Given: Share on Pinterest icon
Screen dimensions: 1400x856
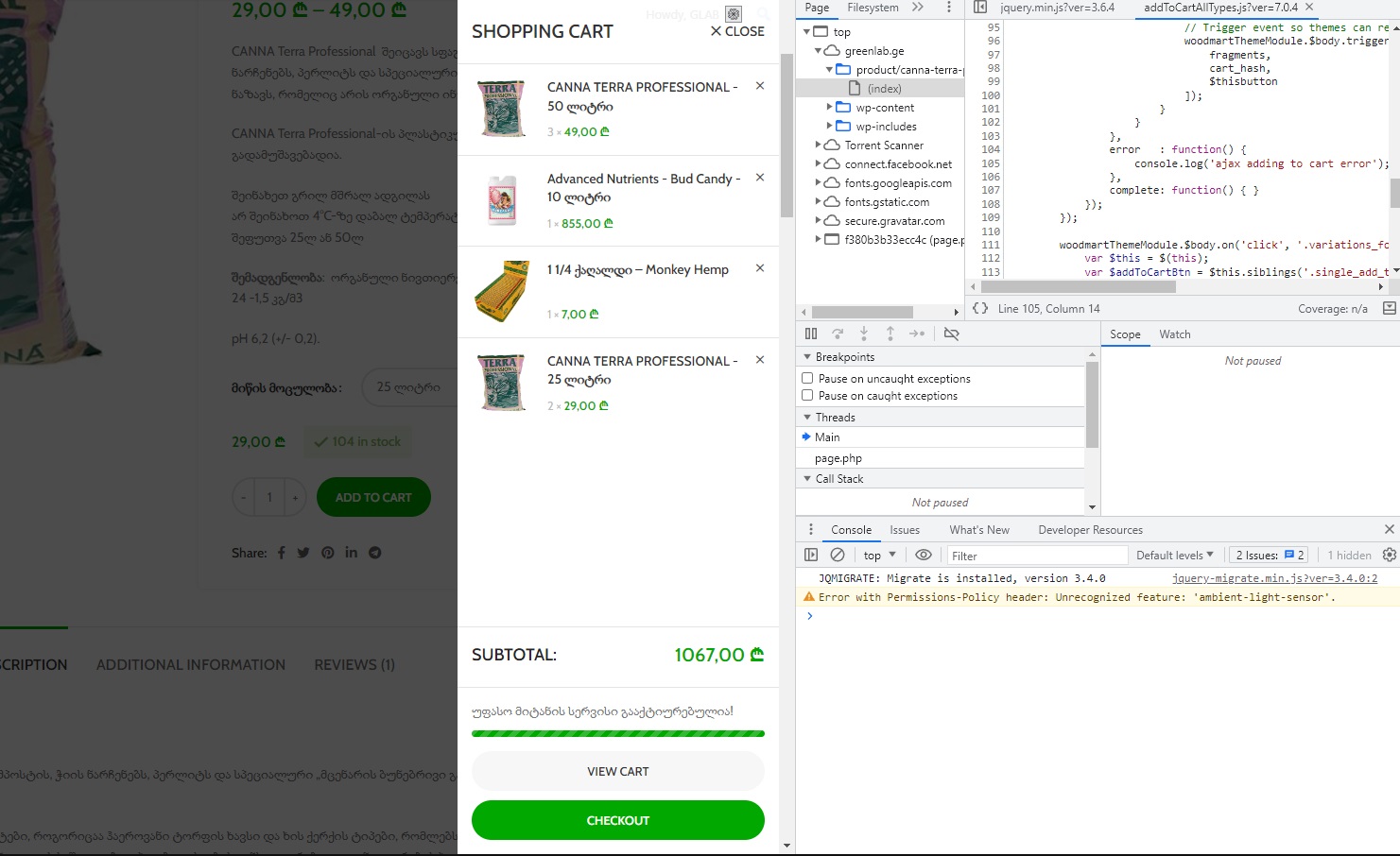Looking at the screenshot, I should [x=328, y=553].
